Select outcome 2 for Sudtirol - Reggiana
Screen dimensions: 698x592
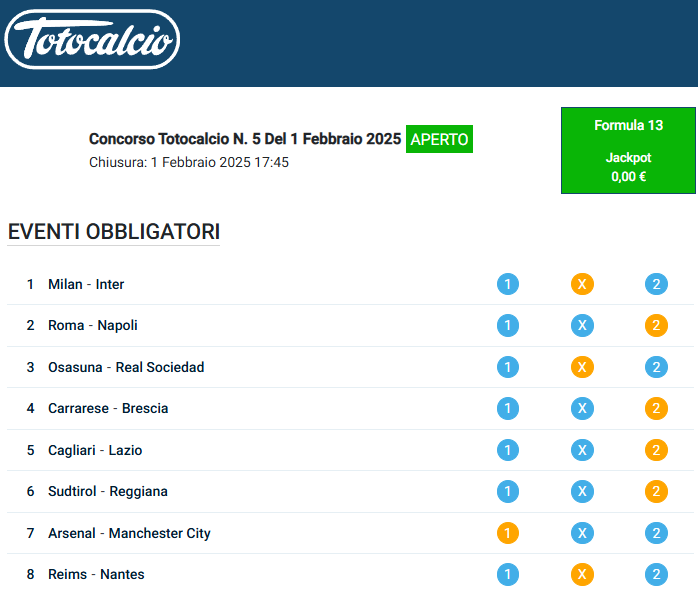point(656,491)
